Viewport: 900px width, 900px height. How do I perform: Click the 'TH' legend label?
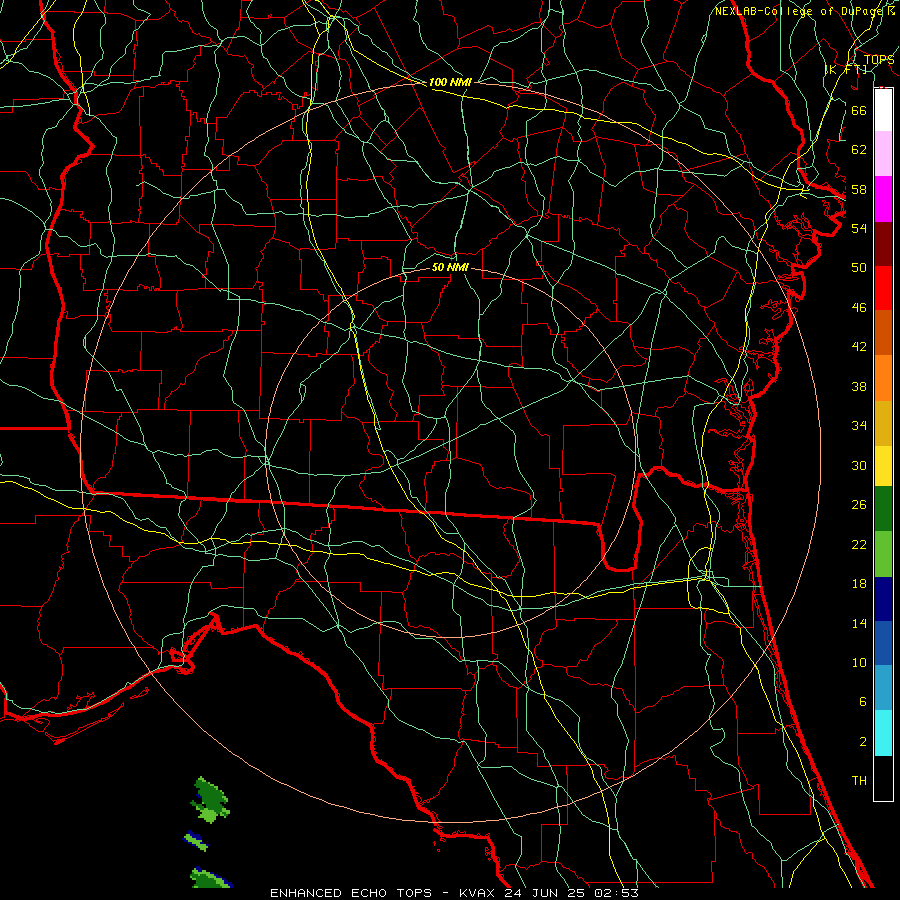point(859,781)
